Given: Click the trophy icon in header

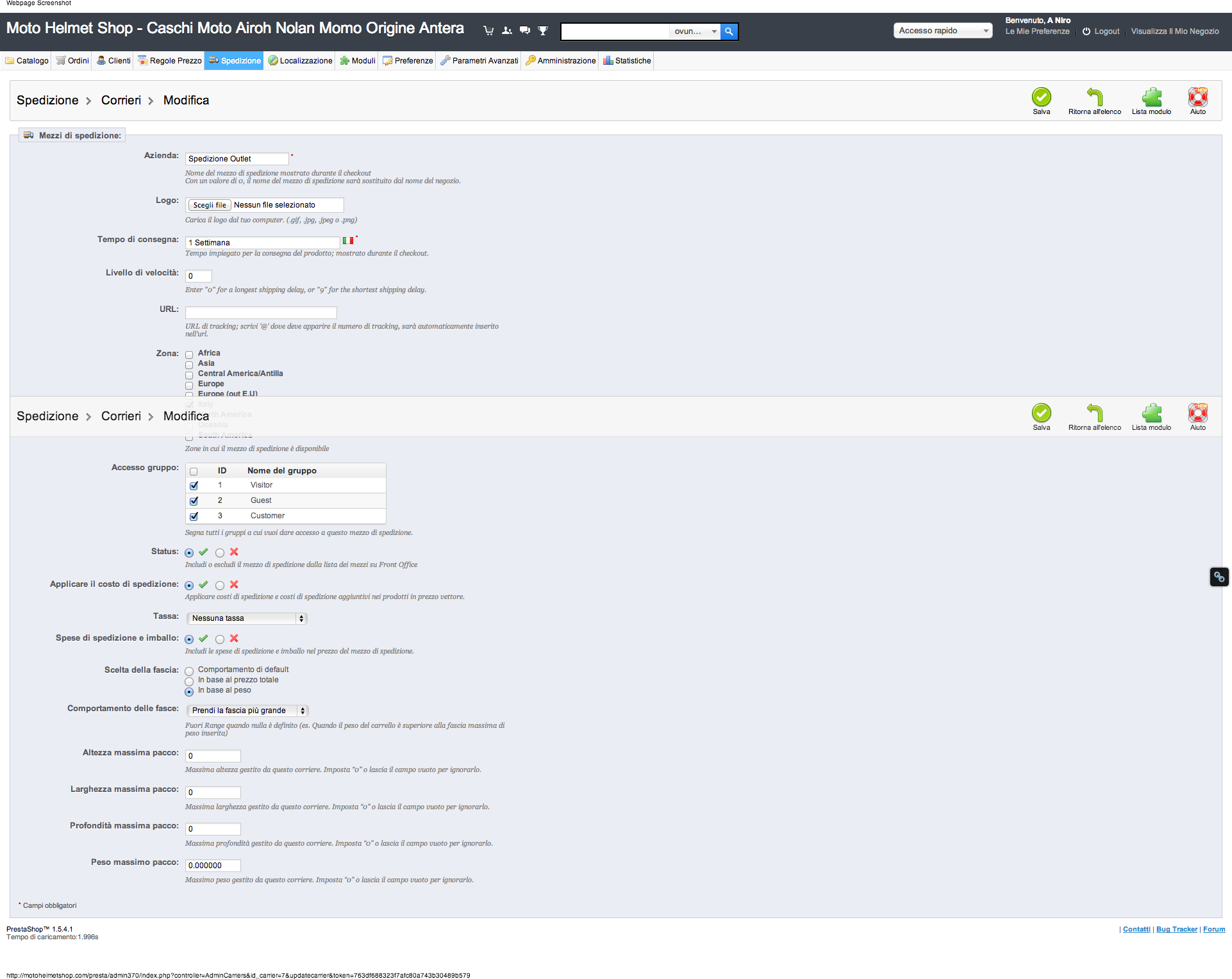Looking at the screenshot, I should pyautogui.click(x=543, y=31).
